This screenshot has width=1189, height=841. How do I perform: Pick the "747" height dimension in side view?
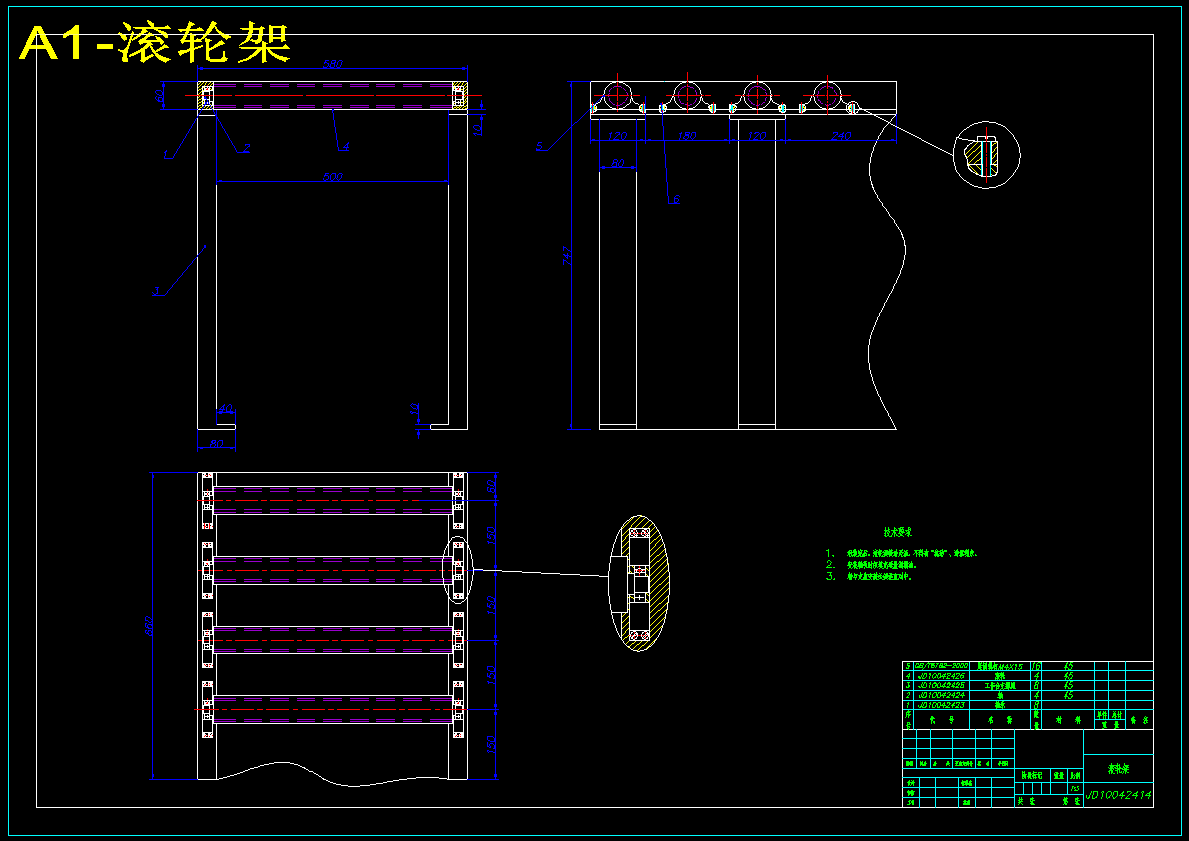(x=566, y=256)
